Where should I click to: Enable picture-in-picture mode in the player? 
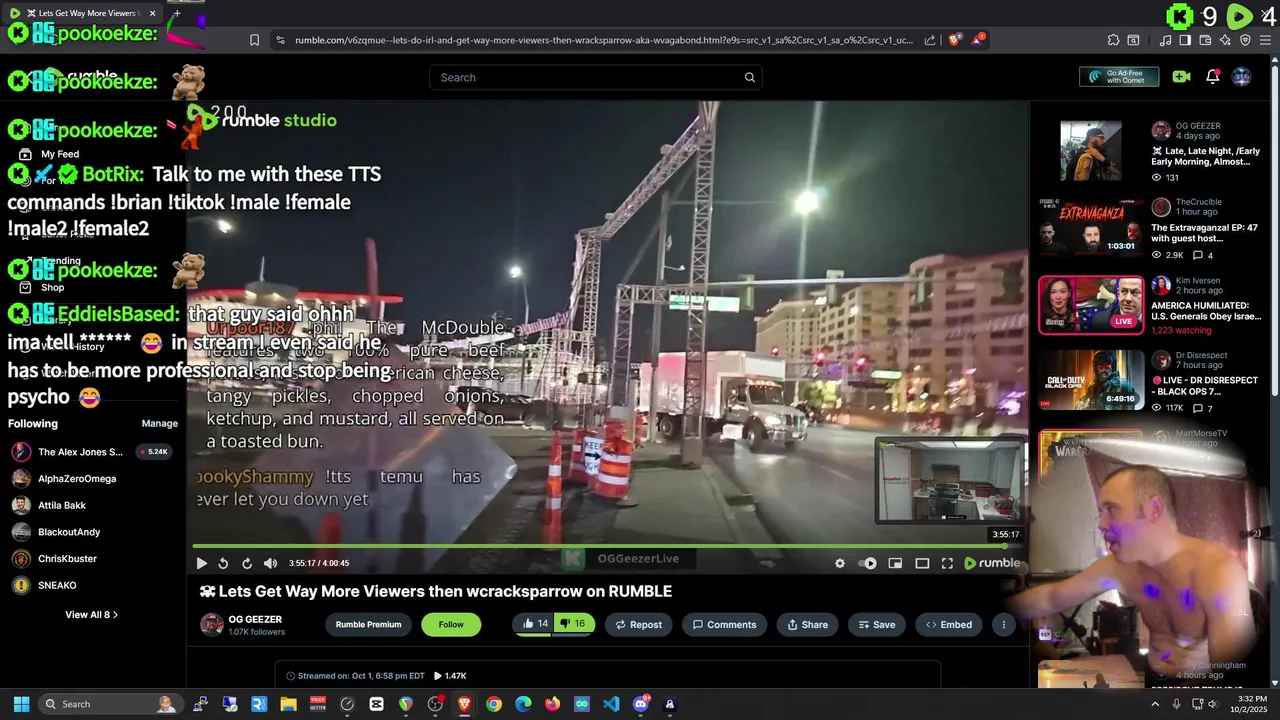click(x=895, y=563)
